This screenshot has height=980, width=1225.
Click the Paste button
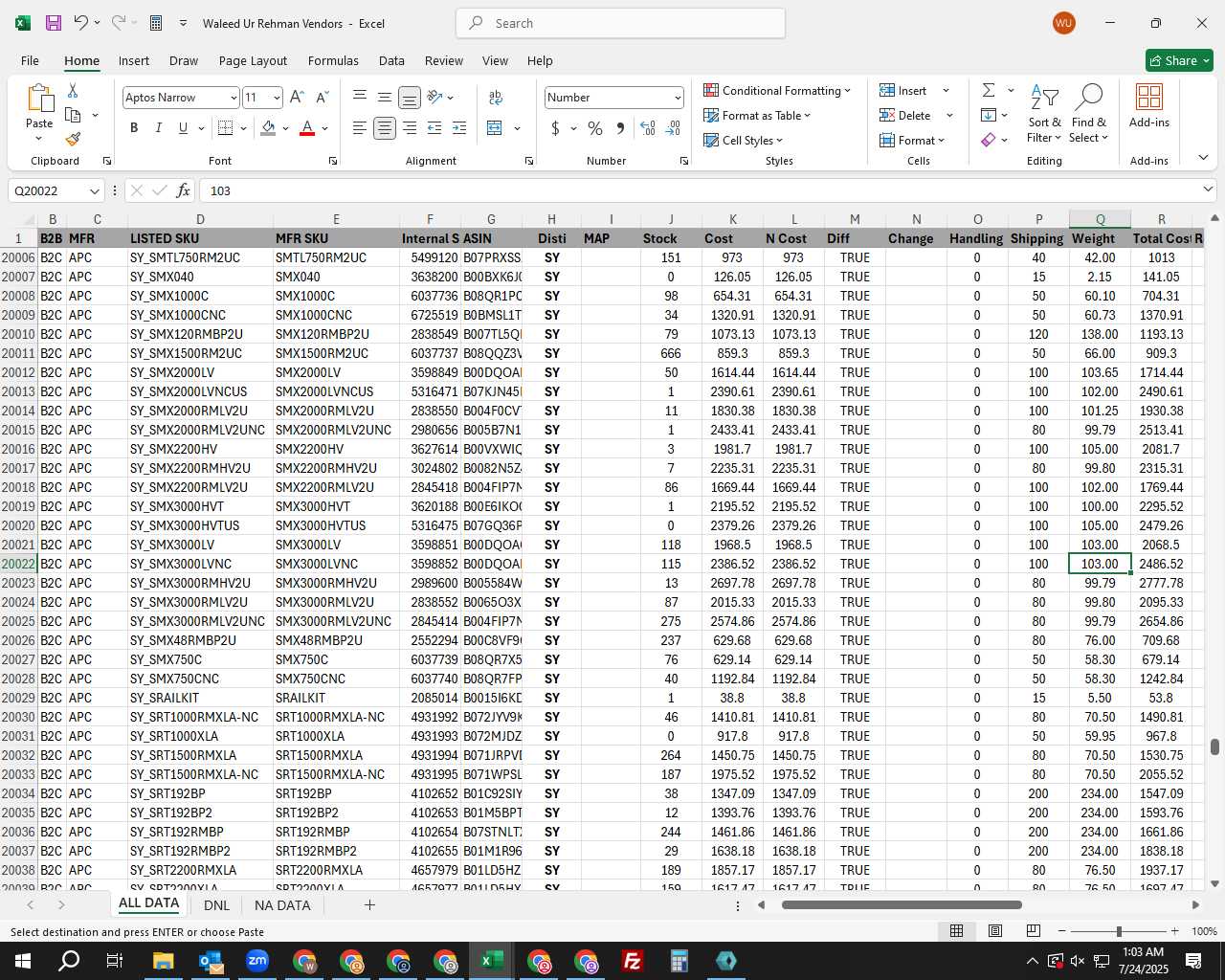pyautogui.click(x=39, y=113)
